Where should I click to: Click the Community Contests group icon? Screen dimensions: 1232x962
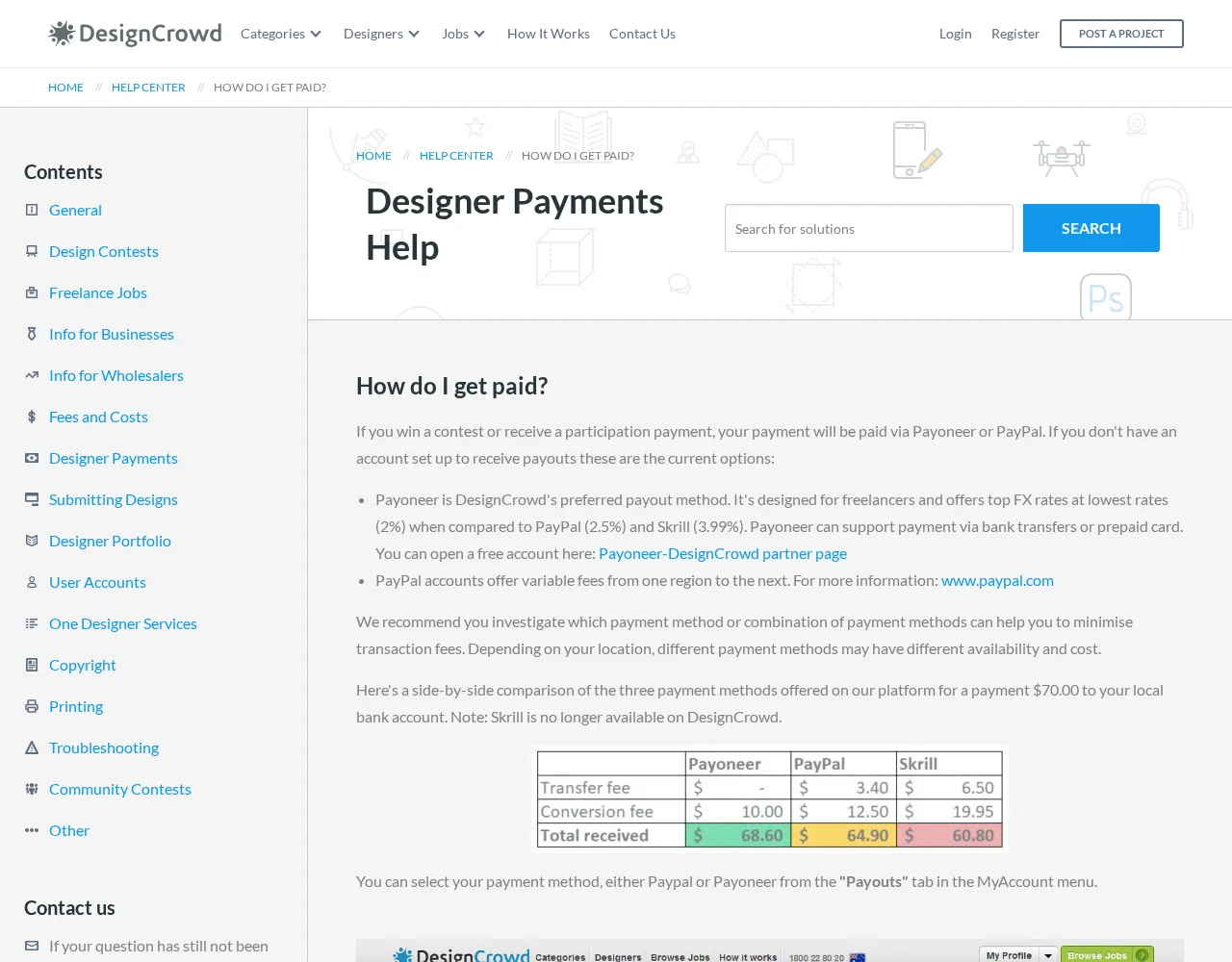click(x=32, y=789)
